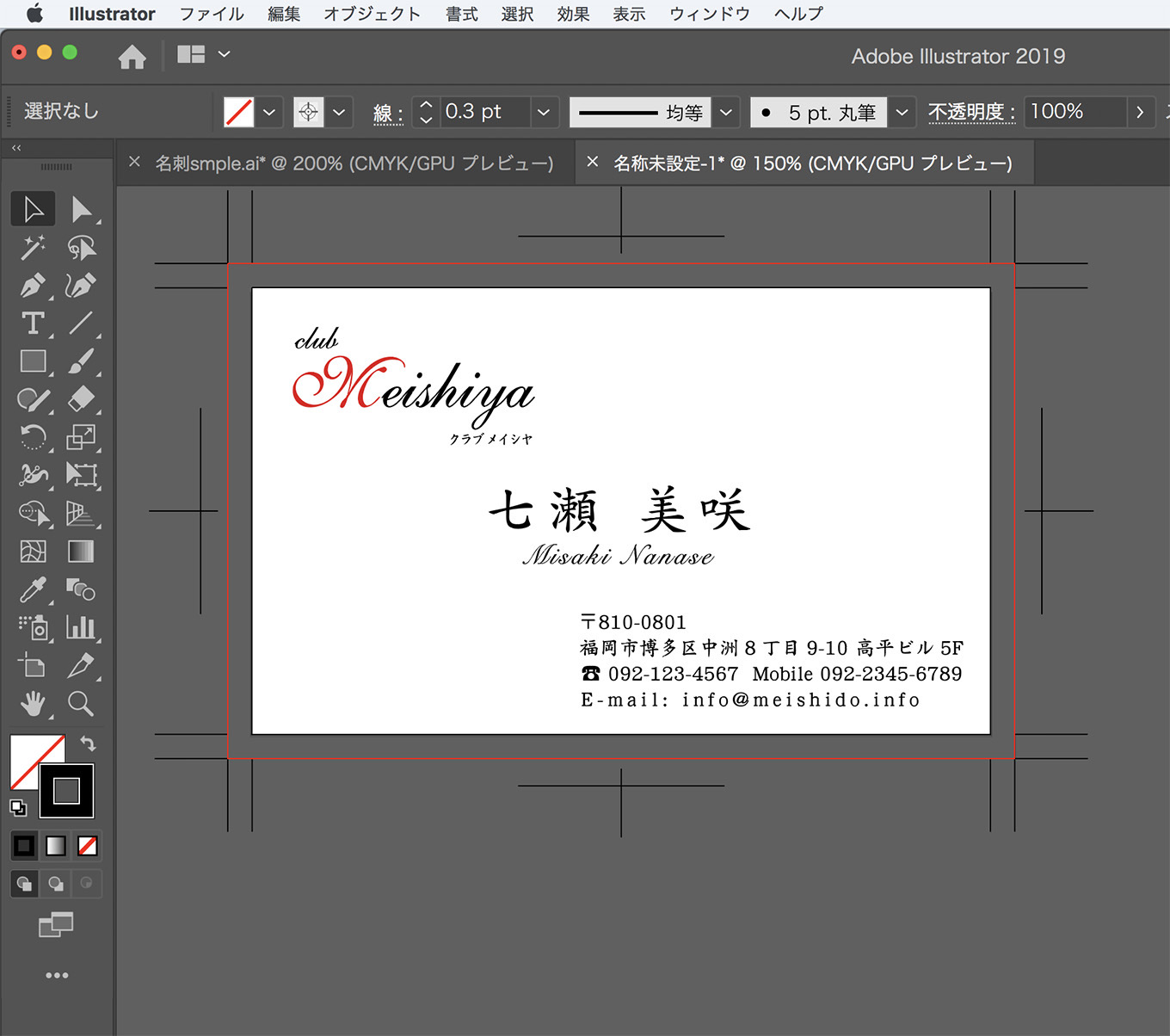Viewport: 1170px width, 1036px height.
Task: Select the Shape Builder tool
Action: [x=34, y=514]
